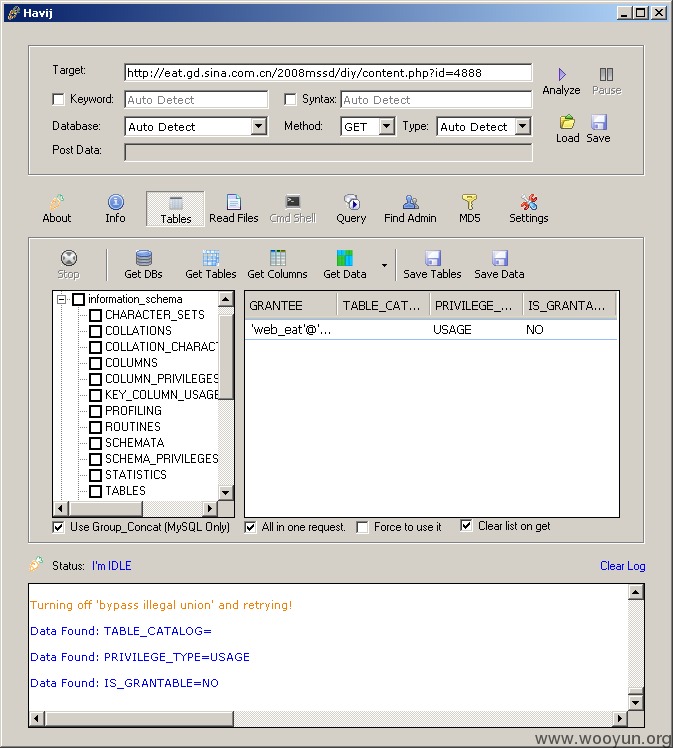
Task: Select SCHEMA_PRIVILEGES in the tree
Action: pos(162,459)
